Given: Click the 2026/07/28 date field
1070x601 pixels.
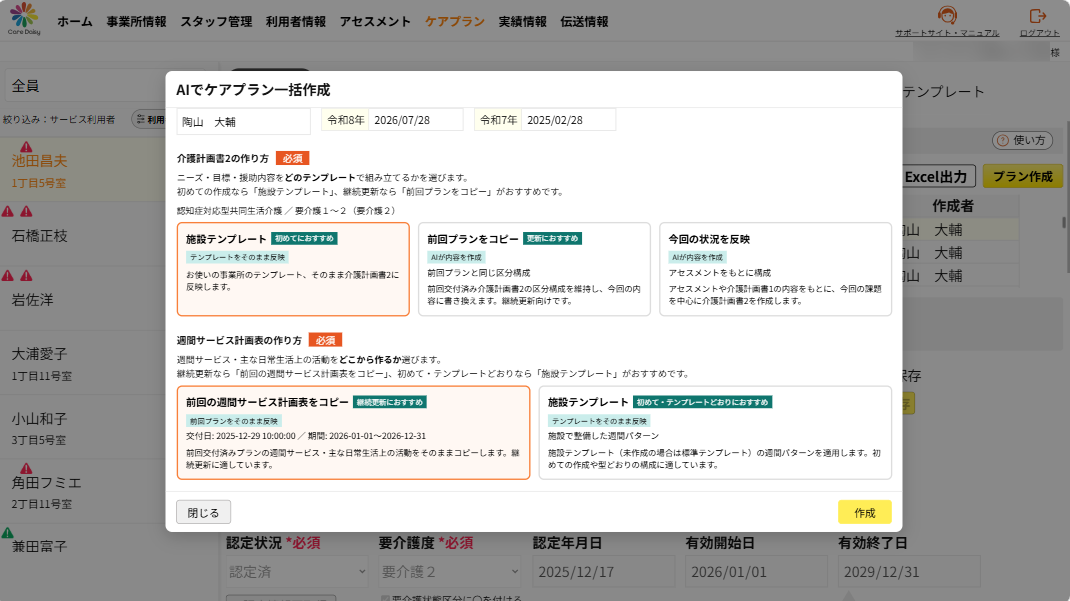Looking at the screenshot, I should [416, 120].
